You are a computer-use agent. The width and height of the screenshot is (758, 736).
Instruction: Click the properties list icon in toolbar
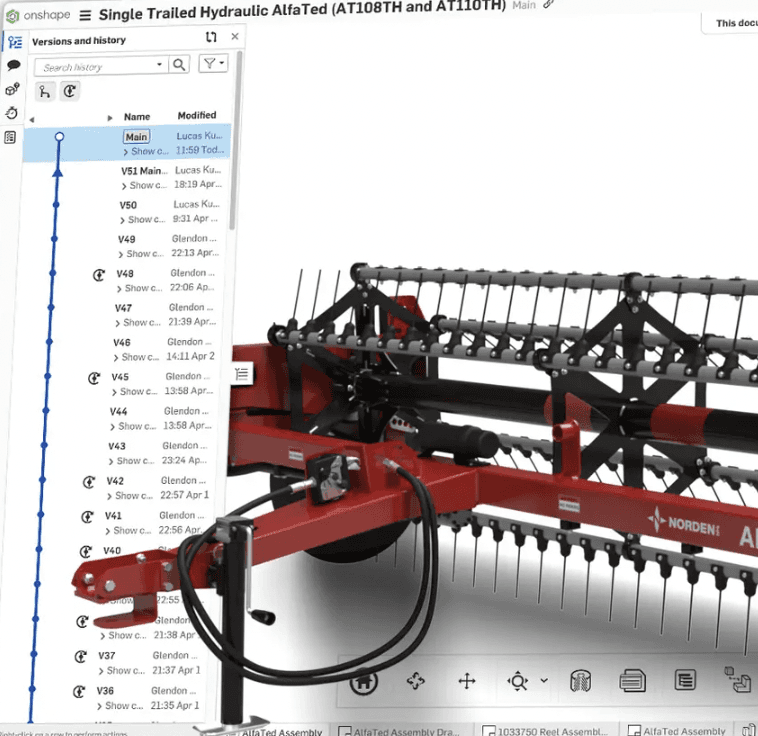685,680
